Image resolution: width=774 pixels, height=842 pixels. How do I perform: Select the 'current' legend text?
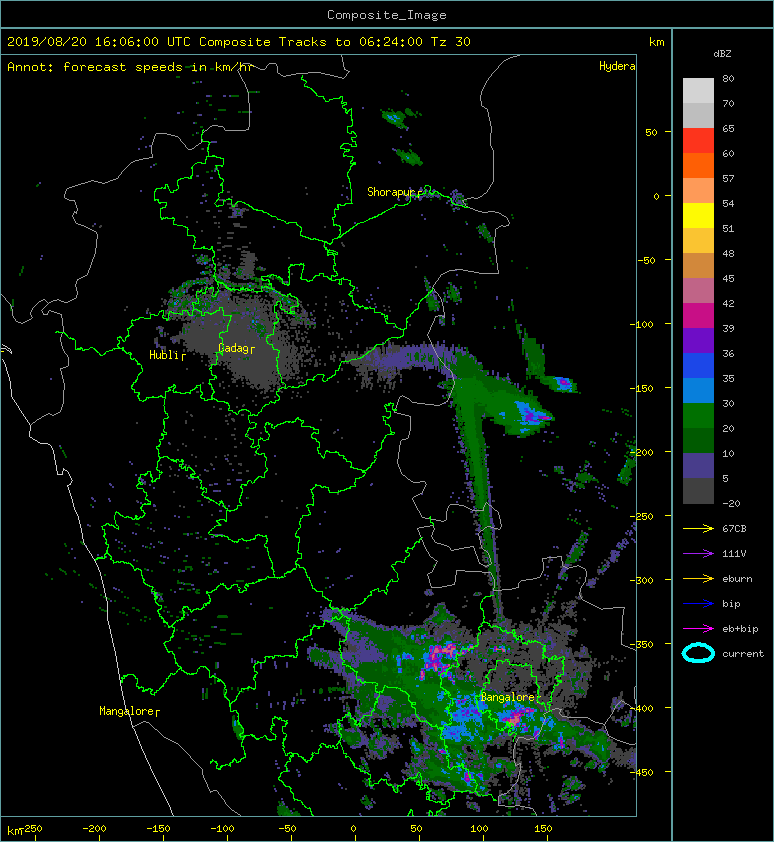(743, 654)
